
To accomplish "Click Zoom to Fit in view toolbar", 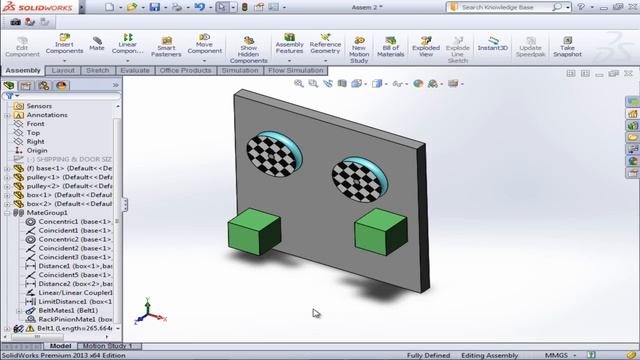I will [299, 84].
